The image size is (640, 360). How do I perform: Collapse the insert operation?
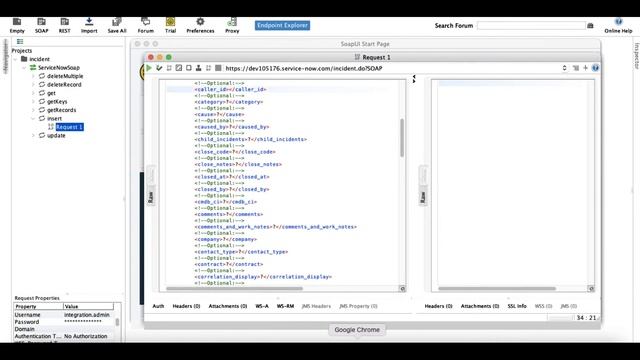click(33, 118)
